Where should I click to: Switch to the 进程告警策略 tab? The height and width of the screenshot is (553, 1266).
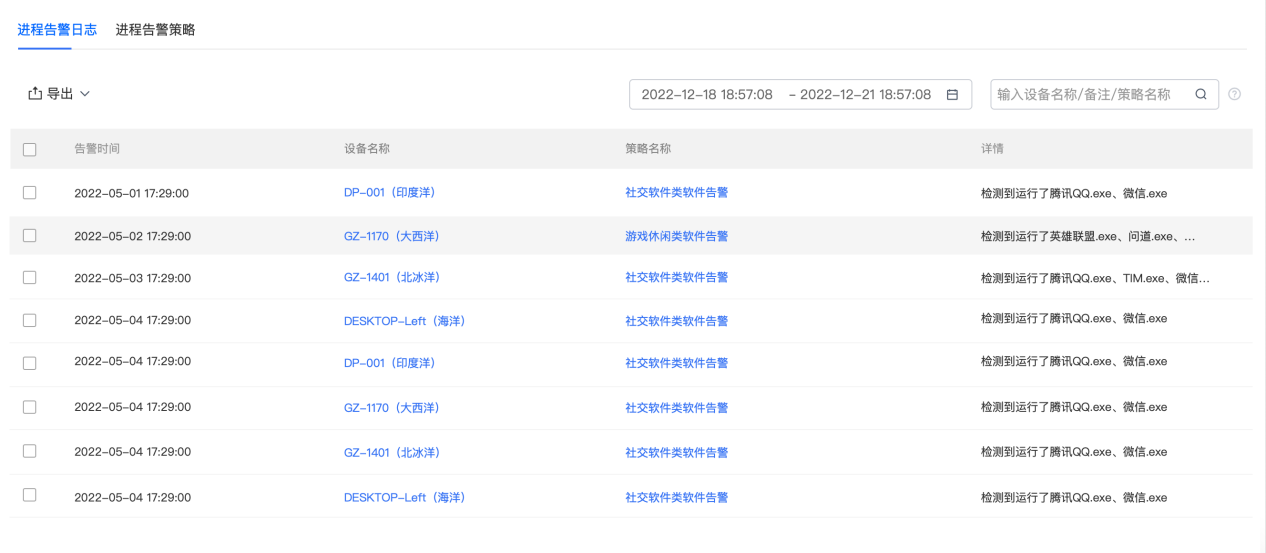155,30
